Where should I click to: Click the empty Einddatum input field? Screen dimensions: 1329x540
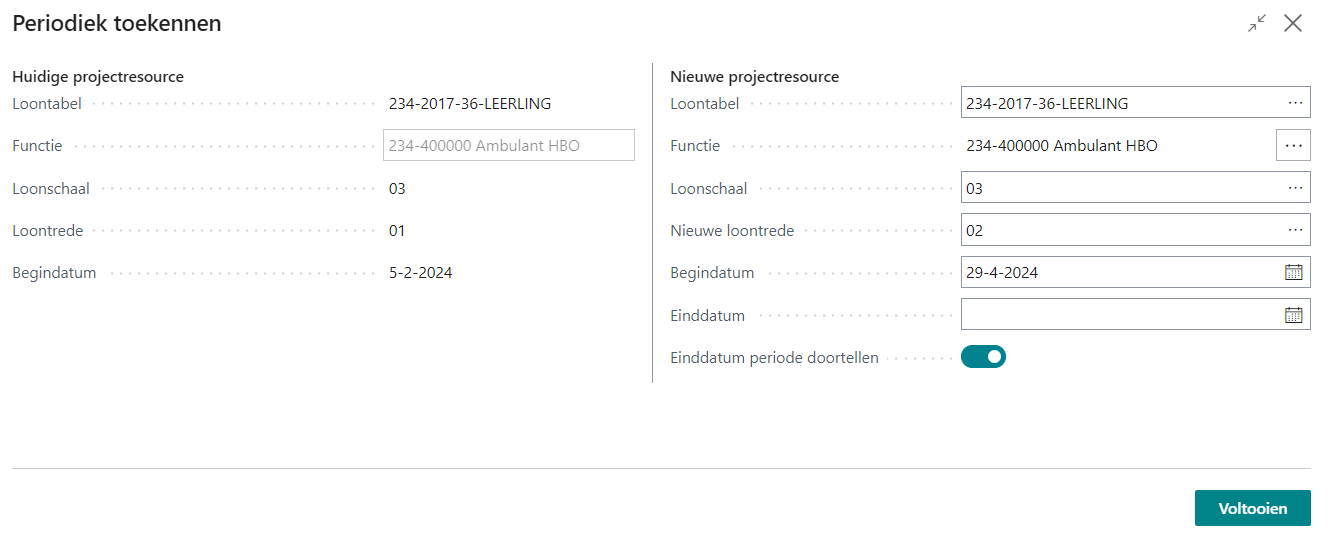1120,315
